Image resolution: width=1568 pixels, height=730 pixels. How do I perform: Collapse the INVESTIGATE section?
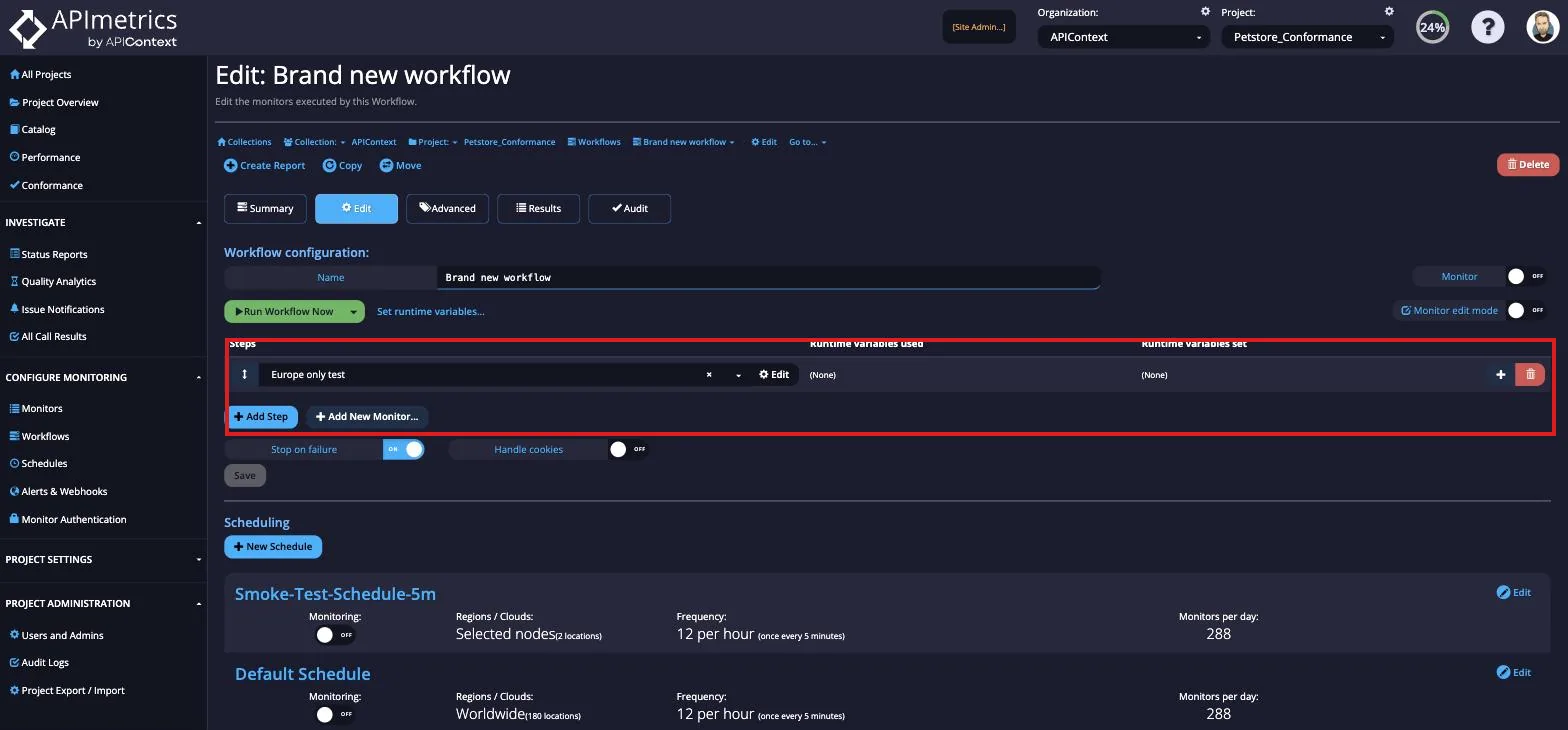(x=103, y=222)
